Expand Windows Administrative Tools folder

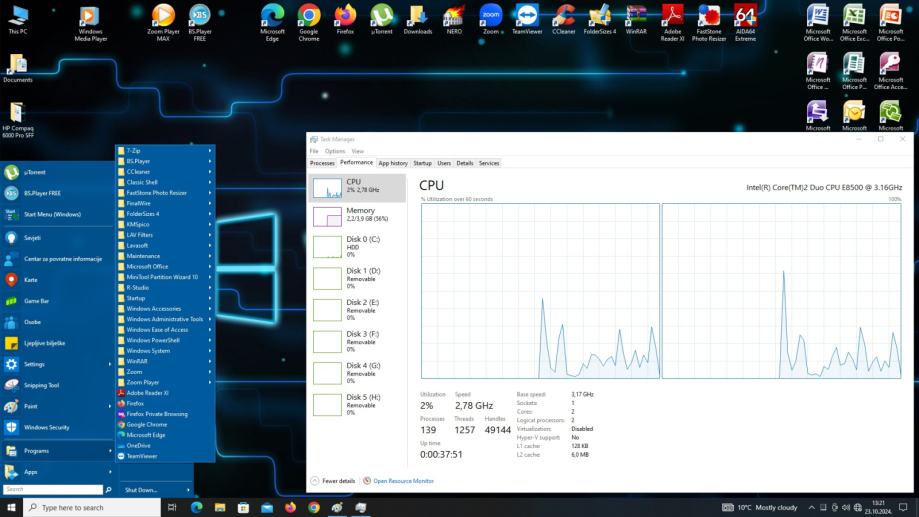coord(165,319)
